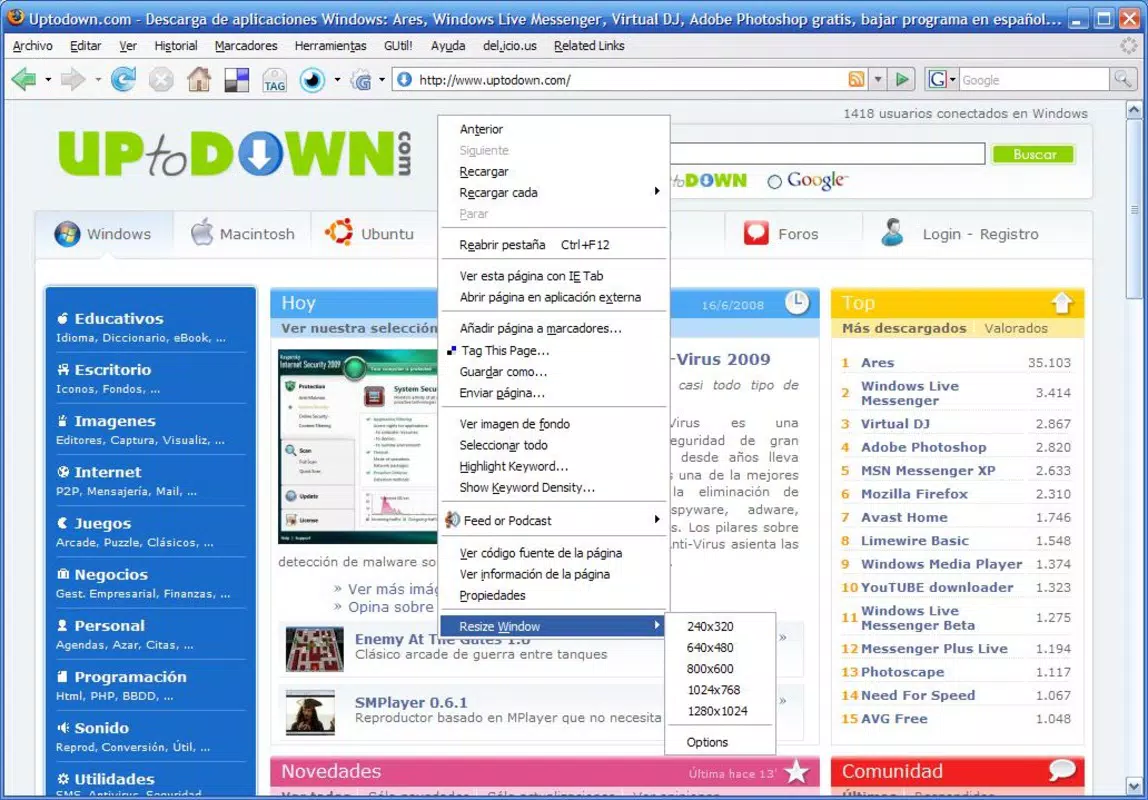Click the Login user avatar icon
The width and height of the screenshot is (1148, 800).
point(892,233)
